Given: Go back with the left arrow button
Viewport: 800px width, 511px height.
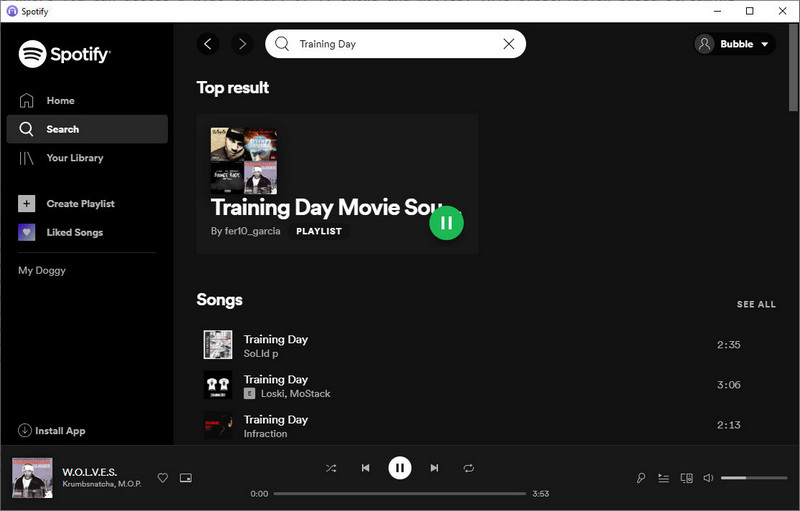Looking at the screenshot, I should pyautogui.click(x=208, y=44).
